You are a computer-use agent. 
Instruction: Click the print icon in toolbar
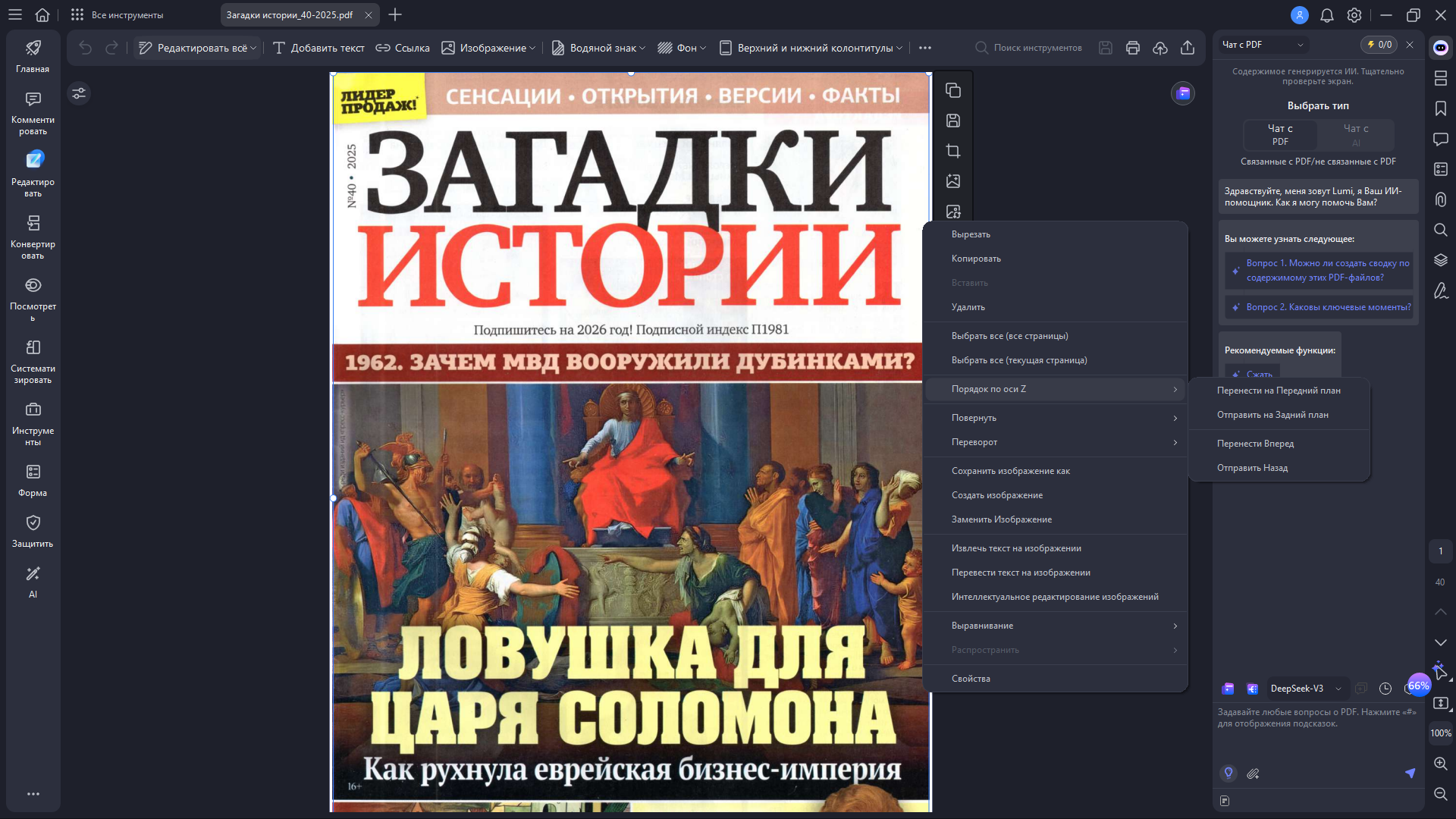[1133, 48]
